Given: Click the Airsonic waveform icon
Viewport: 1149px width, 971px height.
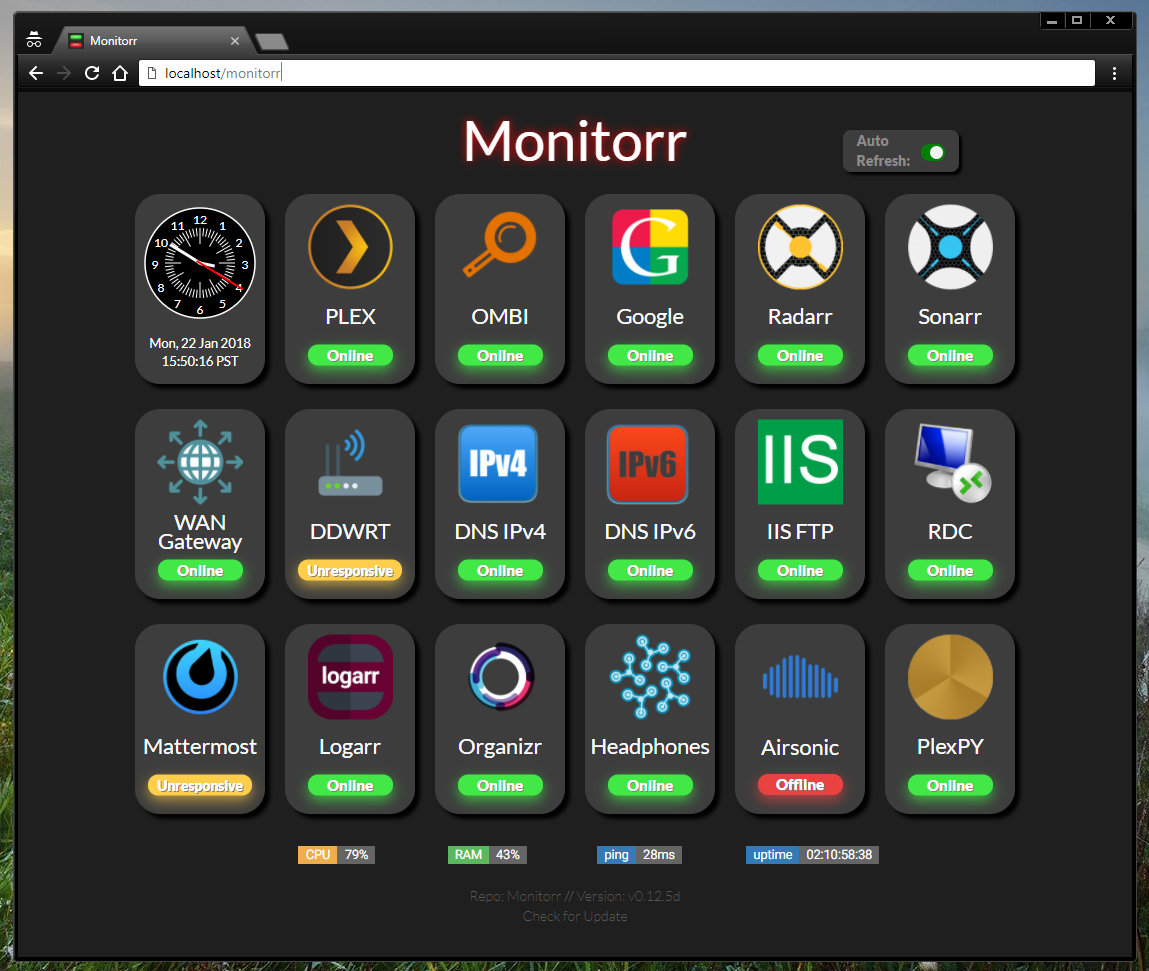Looking at the screenshot, I should click(800, 676).
